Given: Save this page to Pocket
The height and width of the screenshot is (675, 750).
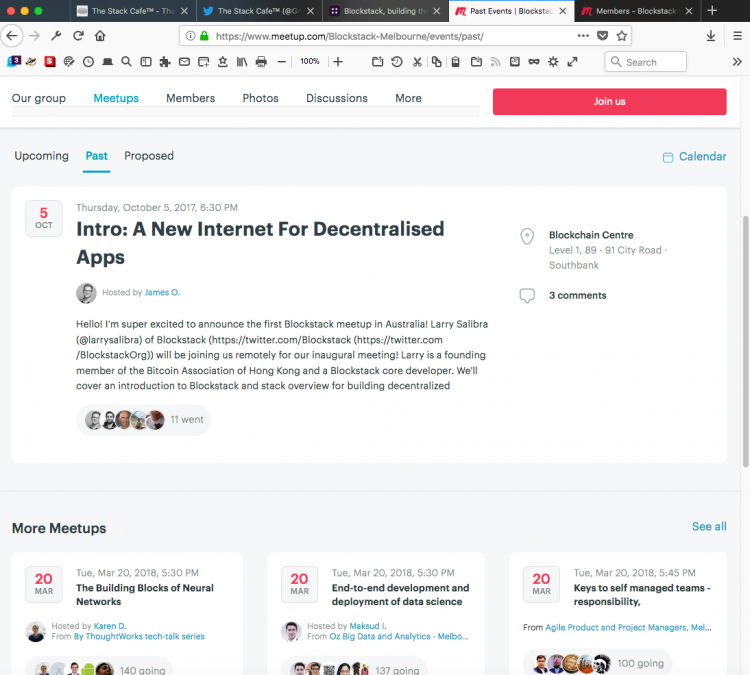Looking at the screenshot, I should (603, 36).
